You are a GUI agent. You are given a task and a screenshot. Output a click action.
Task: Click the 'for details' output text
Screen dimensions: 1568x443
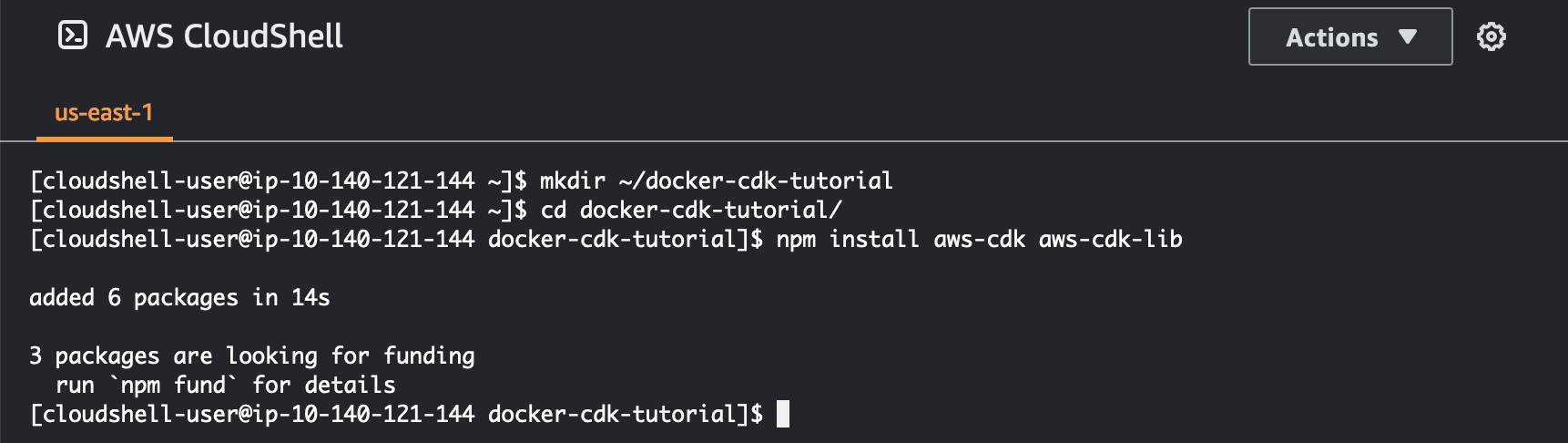coord(324,386)
